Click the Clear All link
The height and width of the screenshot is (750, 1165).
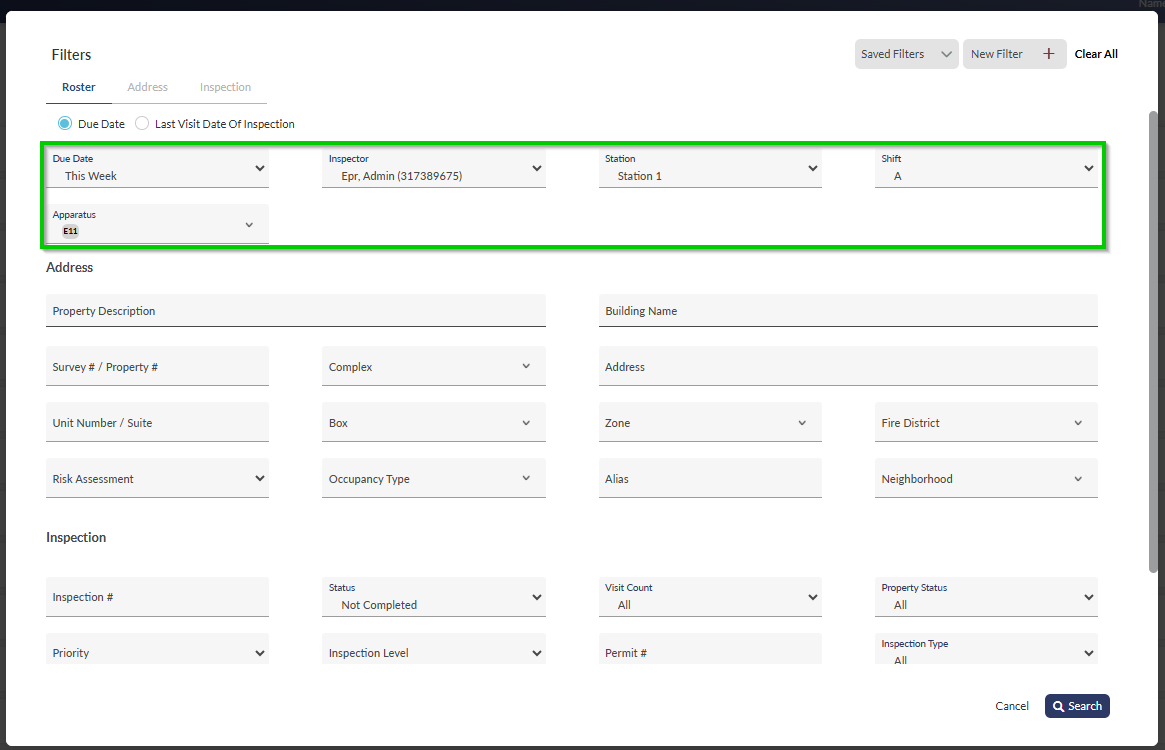[x=1096, y=54]
